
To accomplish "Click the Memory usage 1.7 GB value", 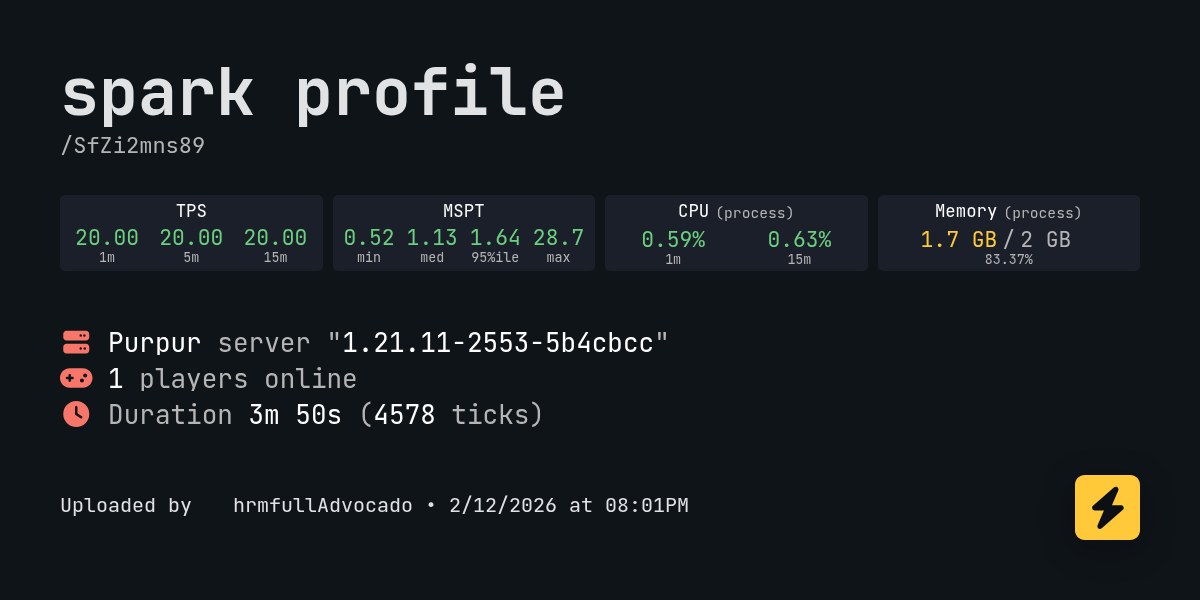I will point(958,240).
